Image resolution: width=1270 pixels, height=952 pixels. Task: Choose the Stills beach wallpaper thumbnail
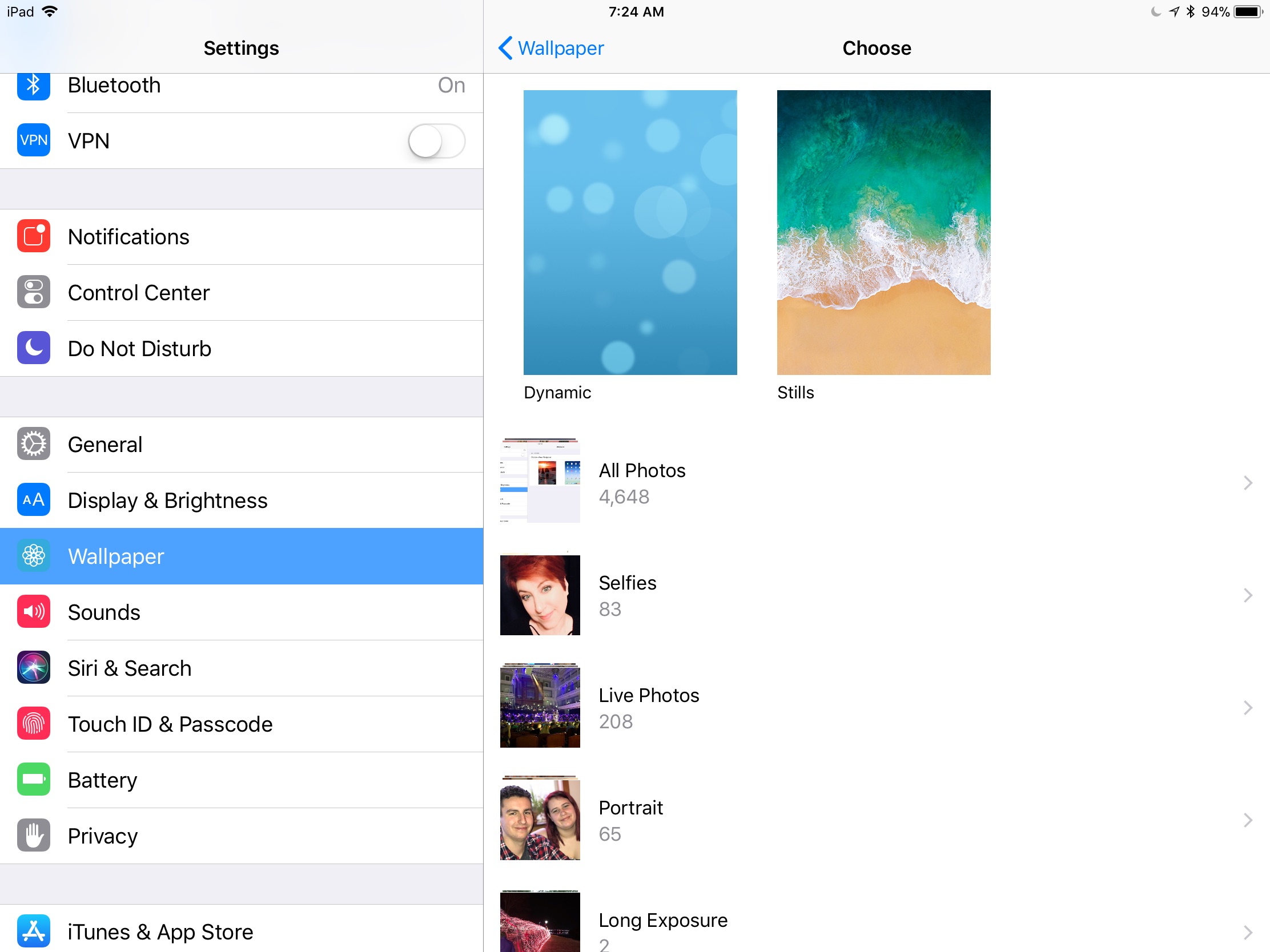click(x=883, y=232)
